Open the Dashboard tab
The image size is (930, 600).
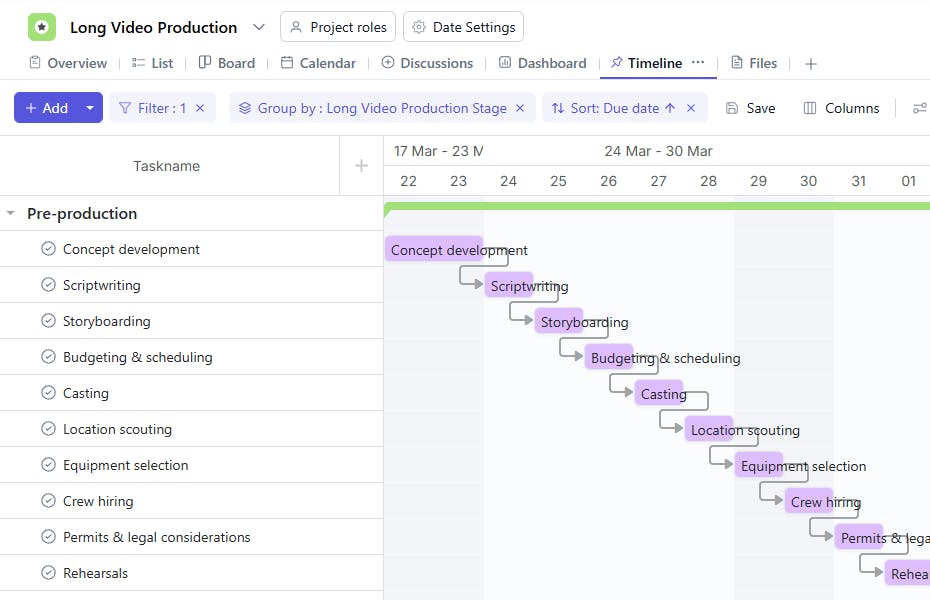pyautogui.click(x=542, y=63)
